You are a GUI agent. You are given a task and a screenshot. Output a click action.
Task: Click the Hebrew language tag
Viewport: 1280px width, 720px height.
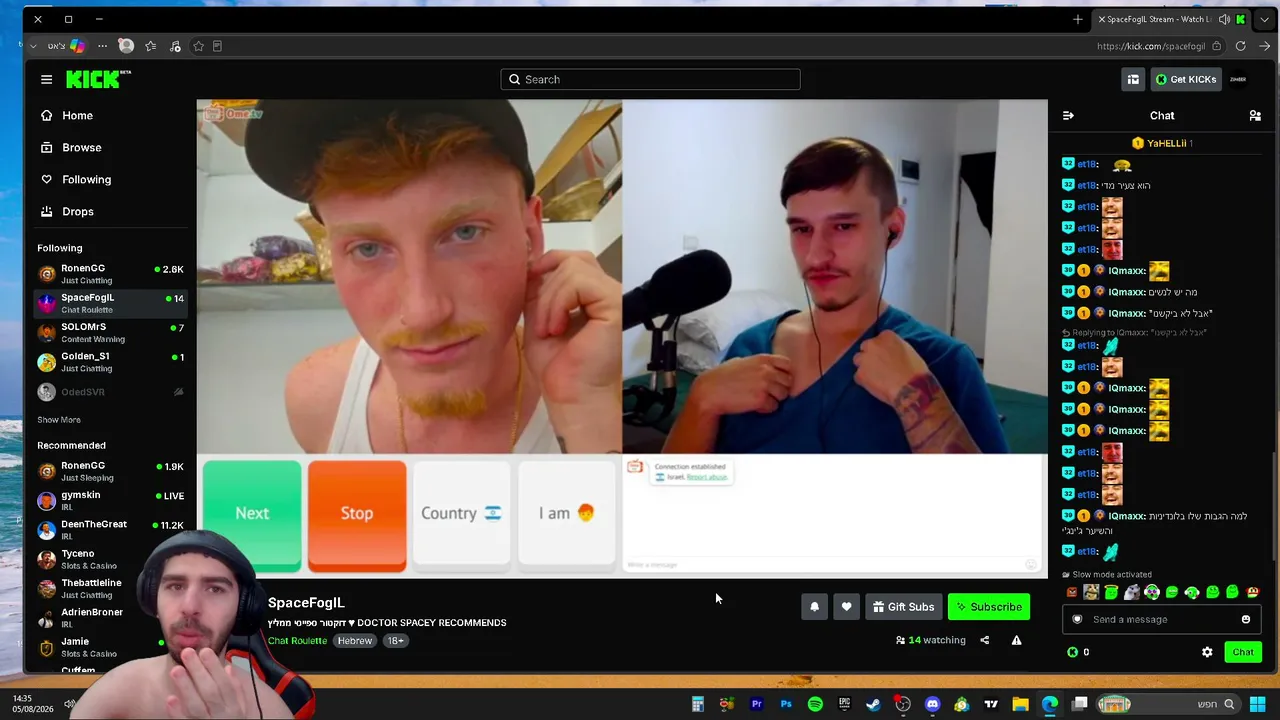(x=355, y=641)
